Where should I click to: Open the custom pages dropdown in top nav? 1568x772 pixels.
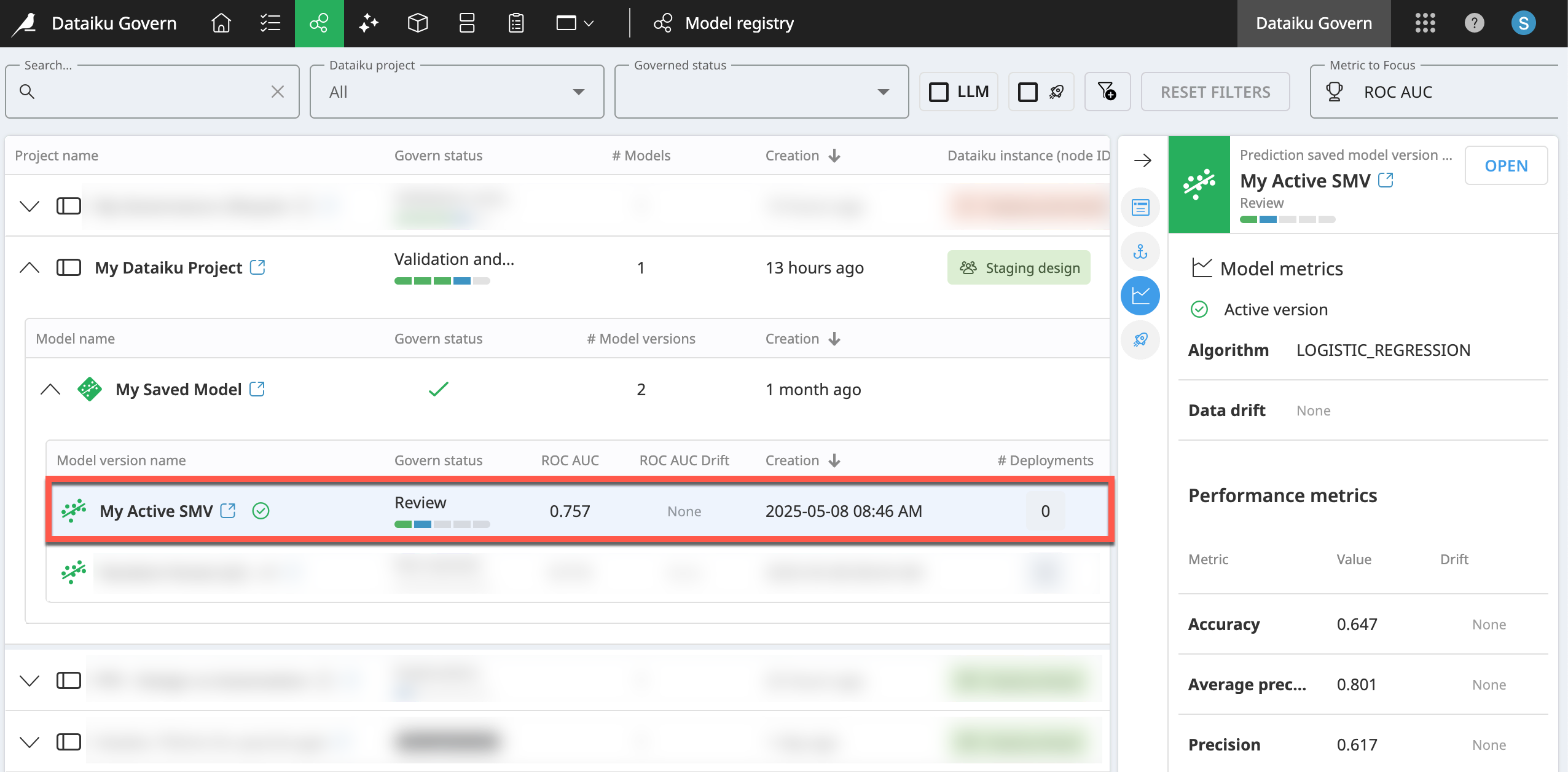(574, 23)
